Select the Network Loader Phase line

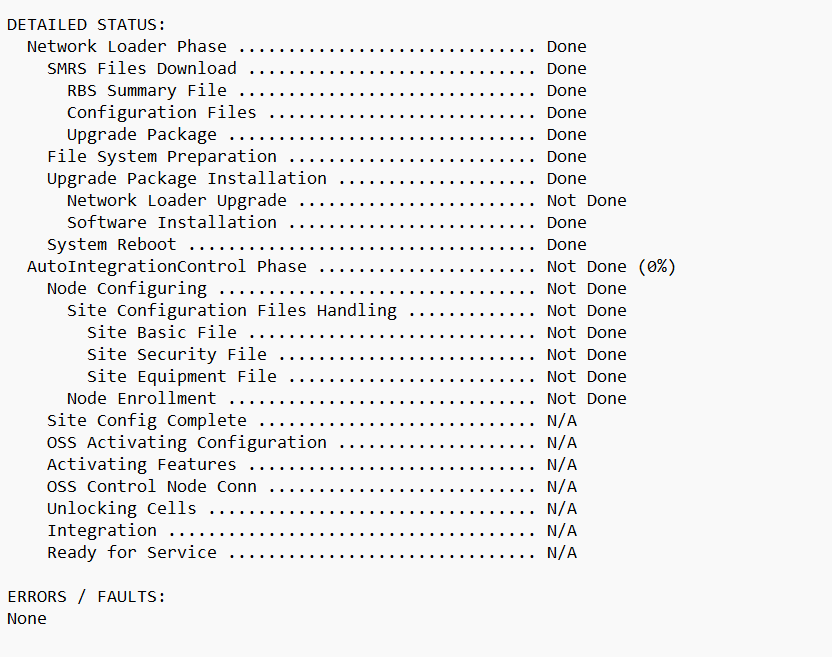coord(307,47)
